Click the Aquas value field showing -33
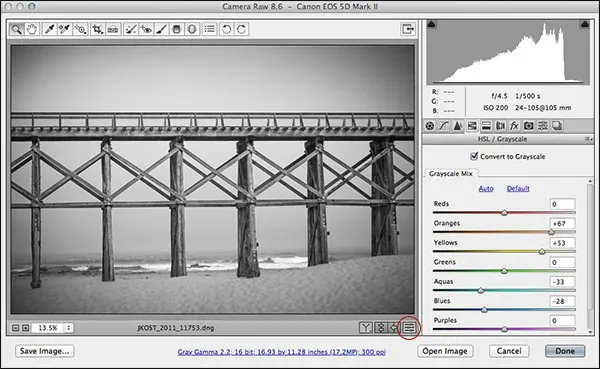600x369 pixels. click(x=562, y=282)
